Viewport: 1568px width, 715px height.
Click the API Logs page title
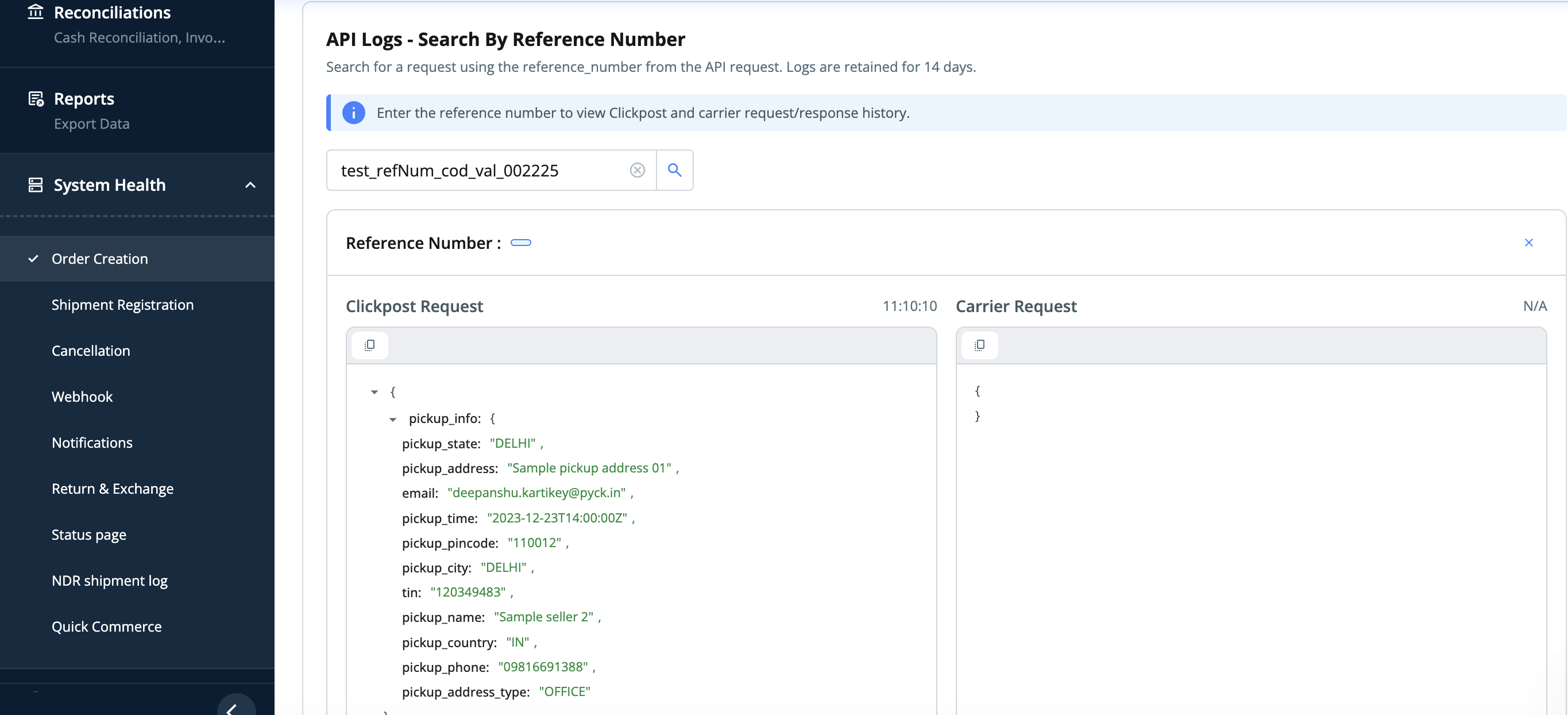505,39
